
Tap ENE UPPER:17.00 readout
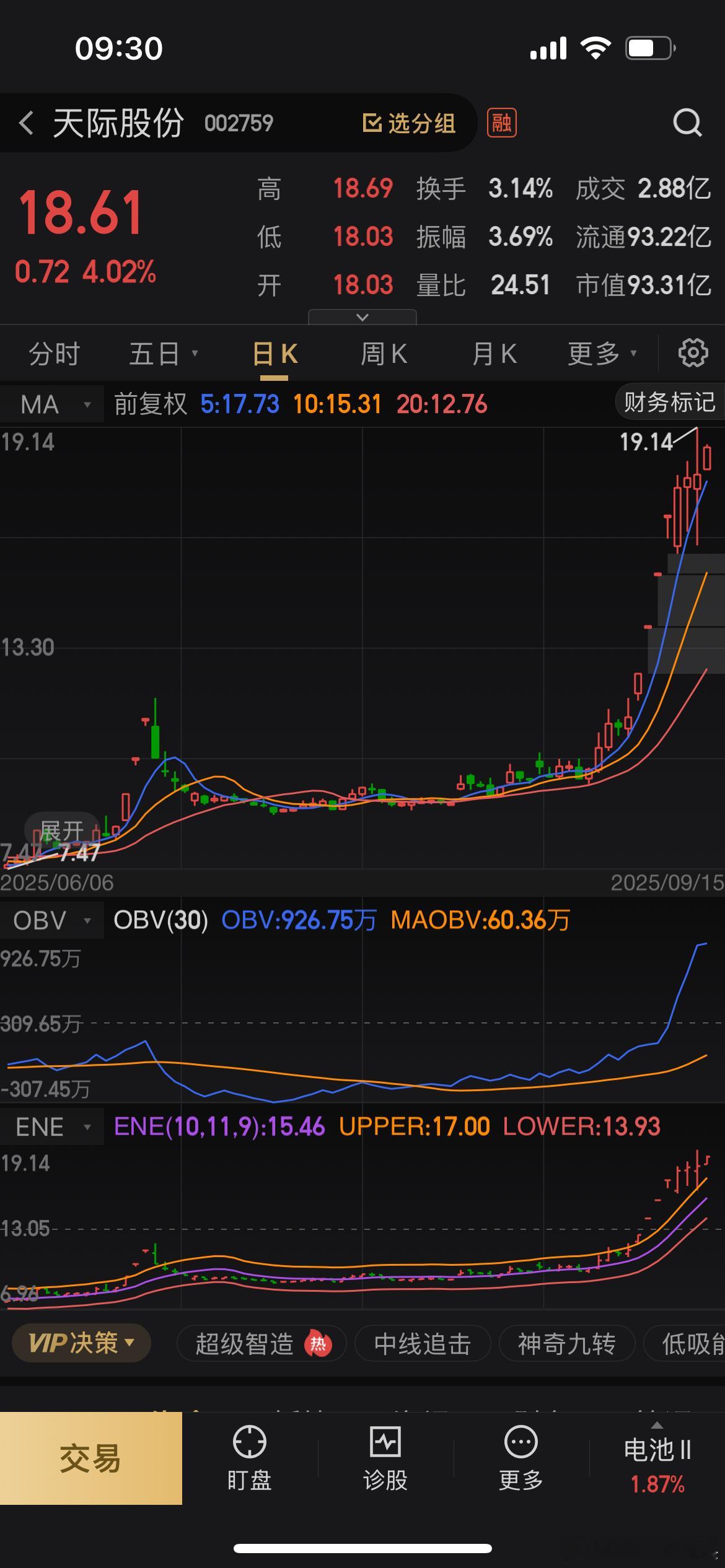414,1126
